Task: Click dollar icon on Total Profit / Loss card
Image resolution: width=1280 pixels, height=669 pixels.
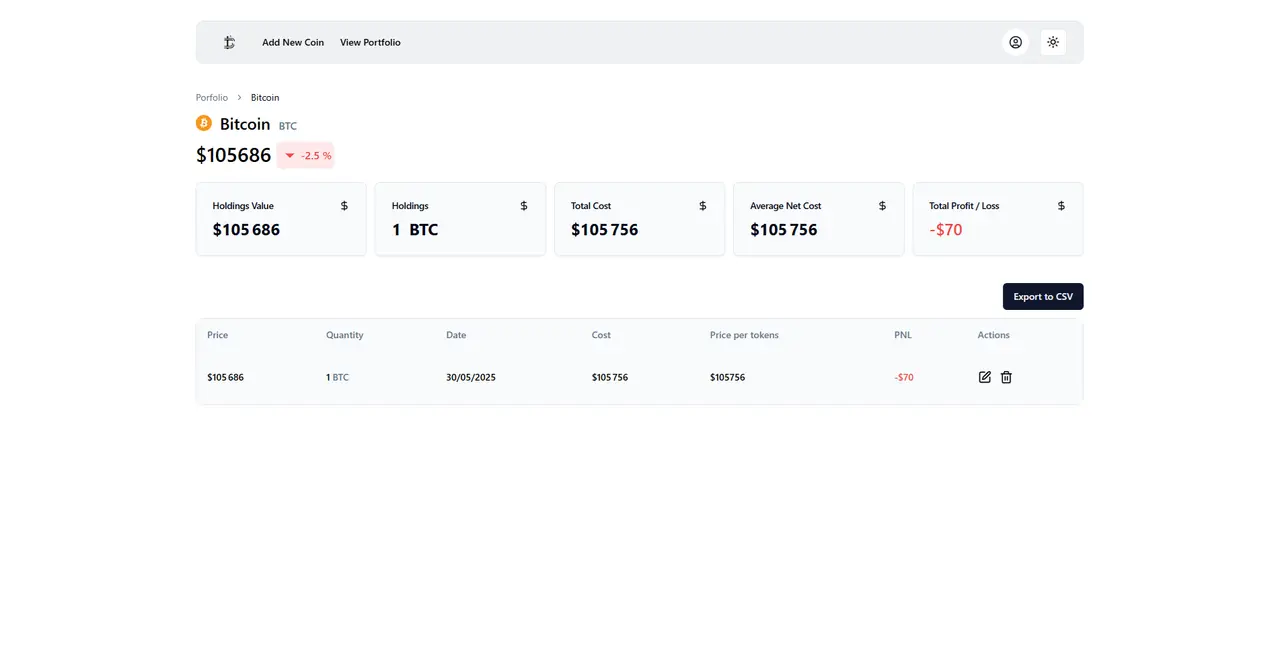Action: point(1061,206)
